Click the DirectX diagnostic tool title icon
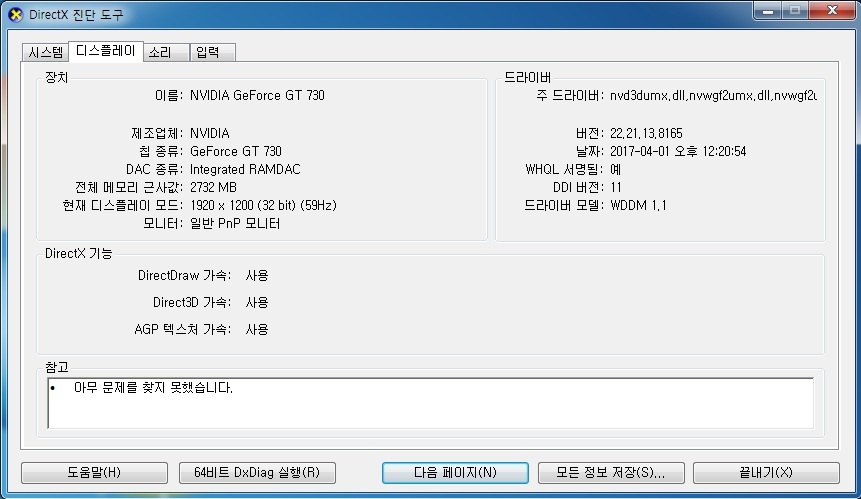The width and height of the screenshot is (861, 499). tap(16, 15)
